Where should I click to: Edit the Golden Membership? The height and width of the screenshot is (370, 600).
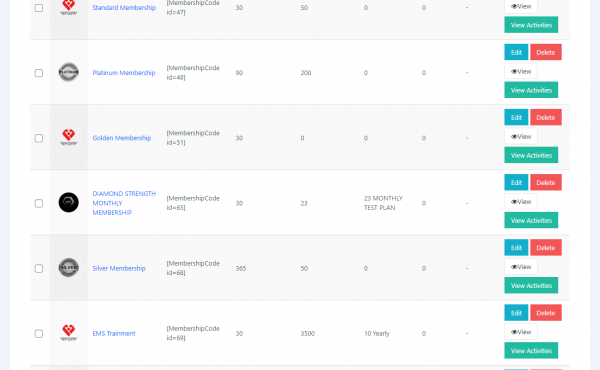pyautogui.click(x=516, y=117)
